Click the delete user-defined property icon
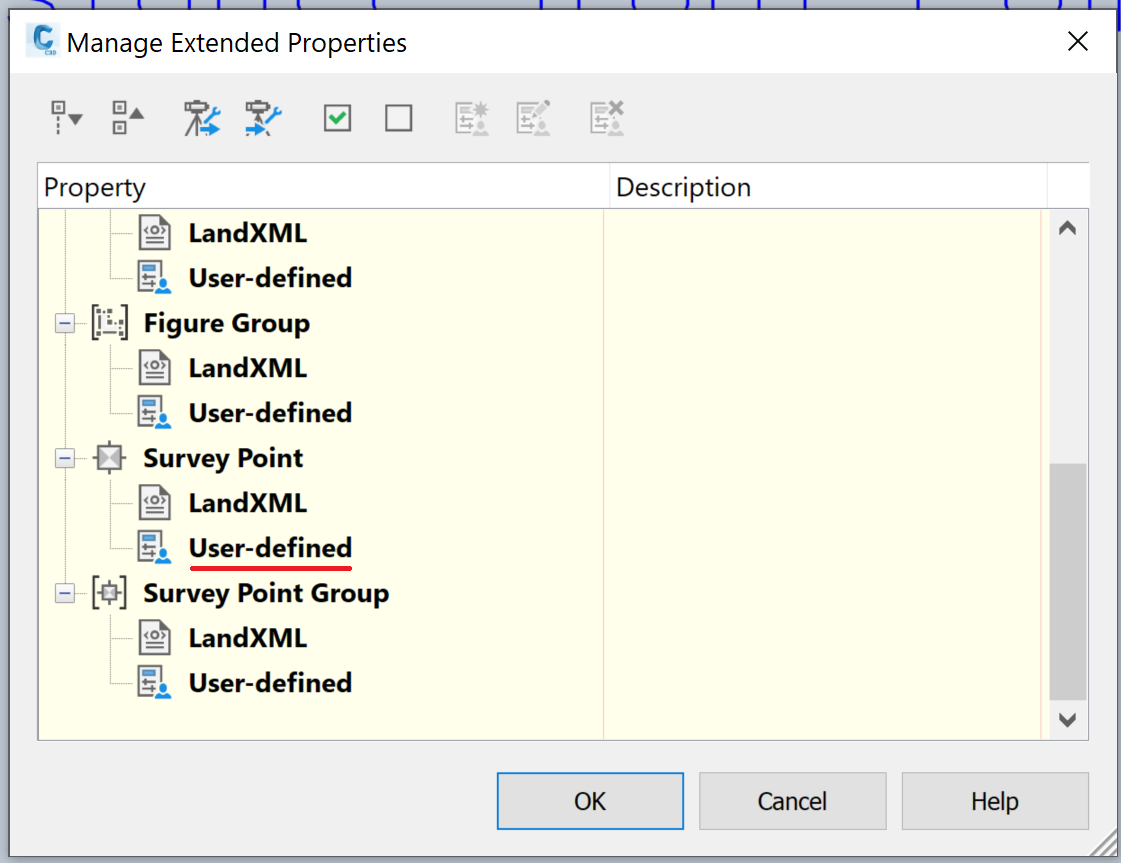The height and width of the screenshot is (863, 1121). [606, 118]
